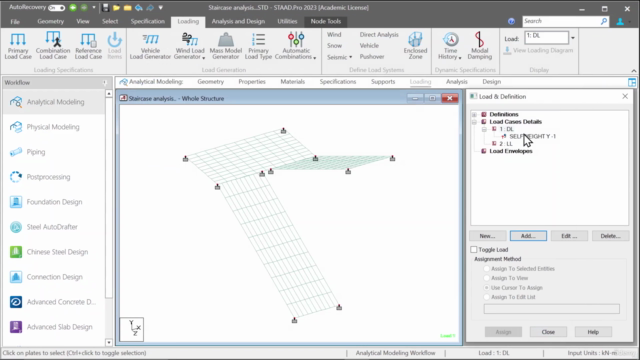Open the Vehicle Load Generator
The image size is (640, 360).
pos(150,46)
